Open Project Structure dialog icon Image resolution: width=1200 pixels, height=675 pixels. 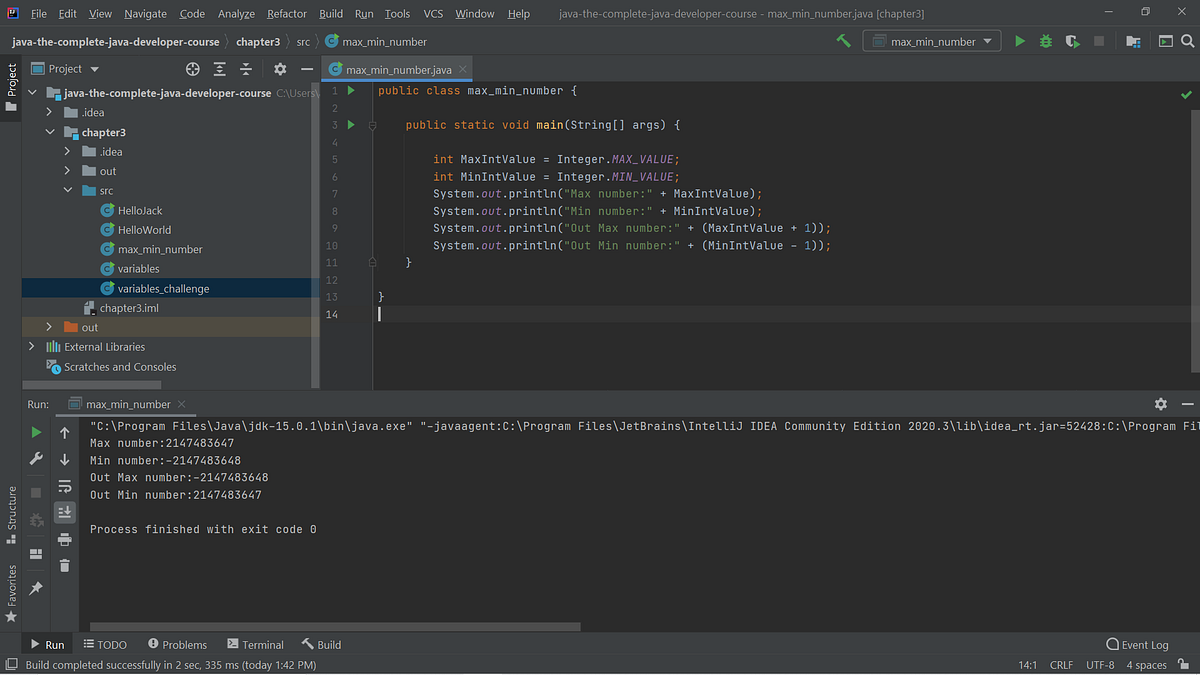[x=1133, y=41]
